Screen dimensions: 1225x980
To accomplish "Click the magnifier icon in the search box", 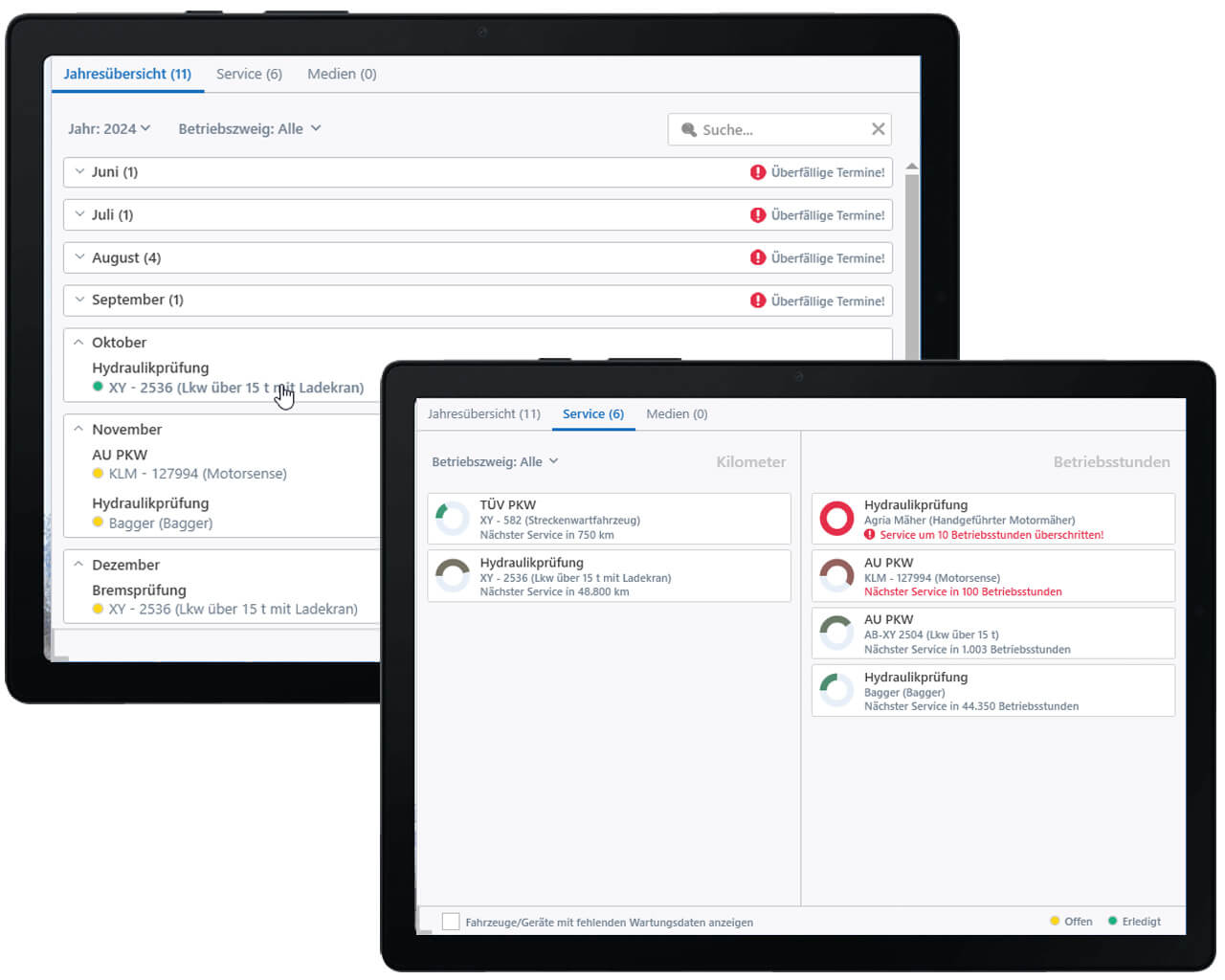I will (688, 129).
